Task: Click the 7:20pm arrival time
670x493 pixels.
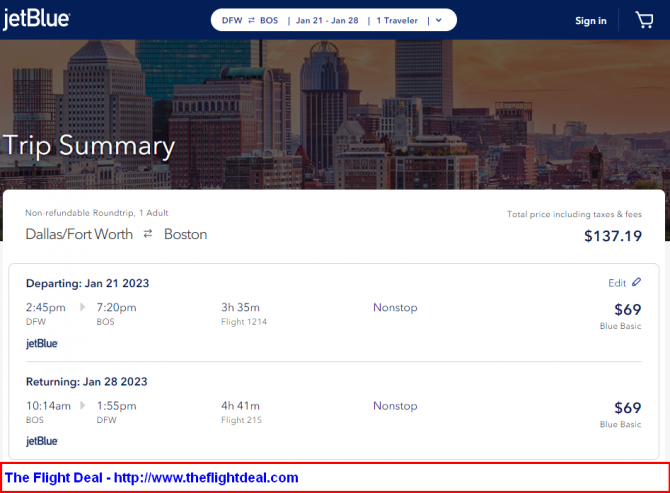Action: (x=116, y=308)
